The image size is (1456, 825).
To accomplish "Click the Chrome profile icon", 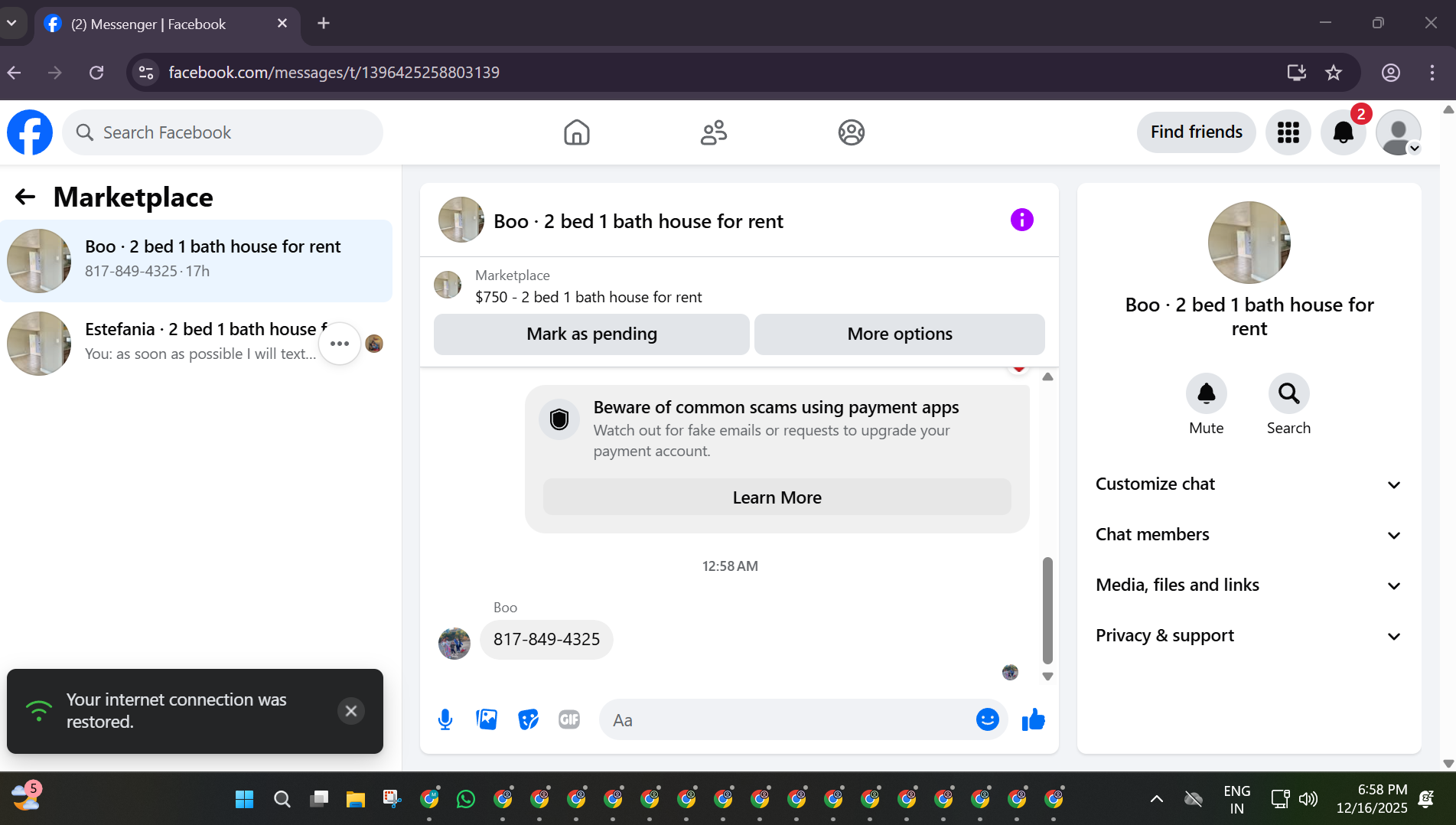I will pyautogui.click(x=1391, y=73).
